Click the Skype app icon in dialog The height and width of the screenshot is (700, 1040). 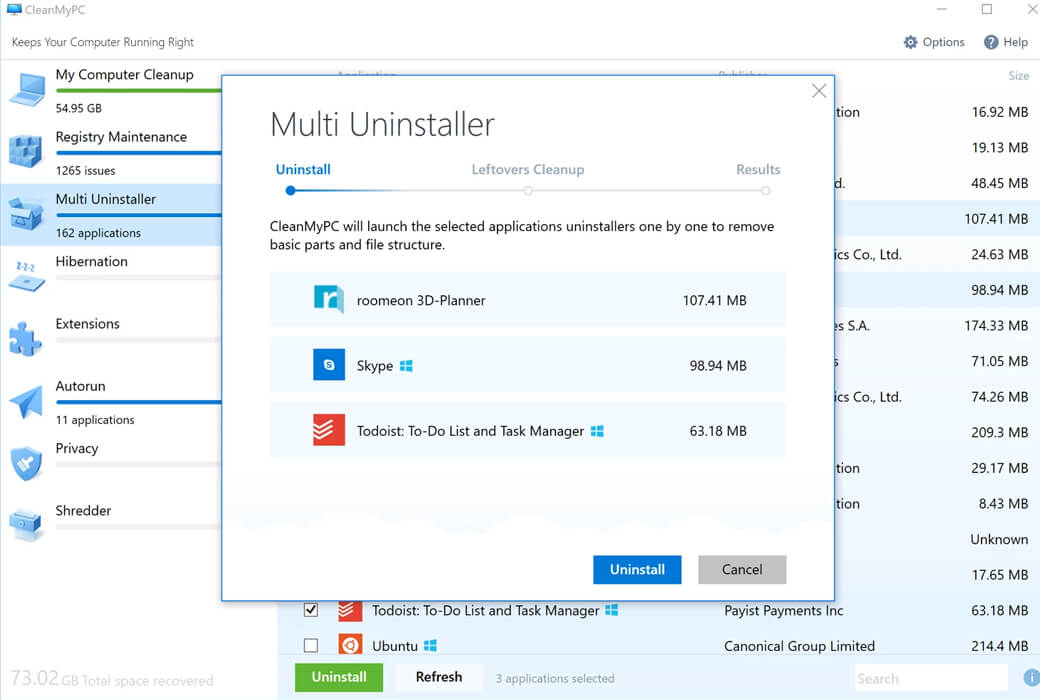329,365
